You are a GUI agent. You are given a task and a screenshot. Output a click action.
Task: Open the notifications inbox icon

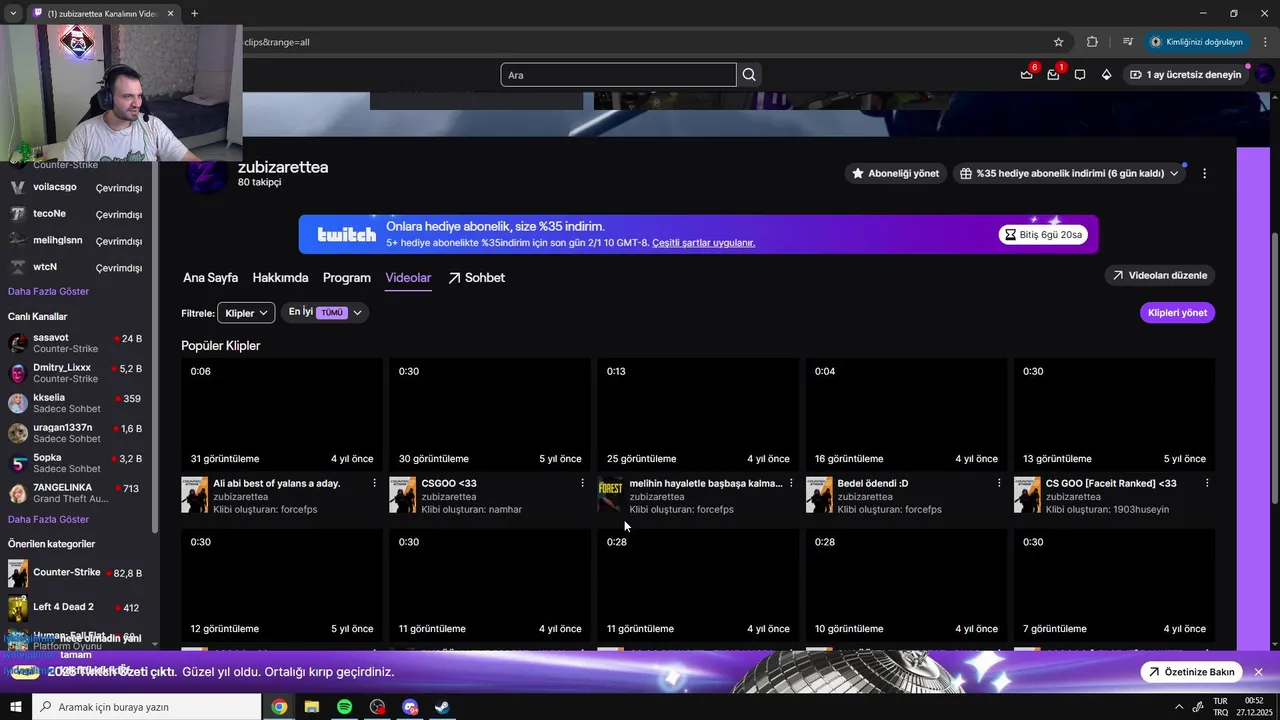(x=1053, y=75)
